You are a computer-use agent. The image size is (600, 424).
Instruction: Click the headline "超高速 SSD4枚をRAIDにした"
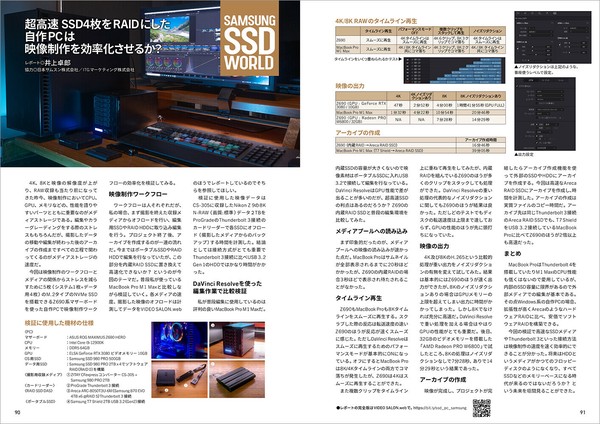pyautogui.click(x=97, y=24)
